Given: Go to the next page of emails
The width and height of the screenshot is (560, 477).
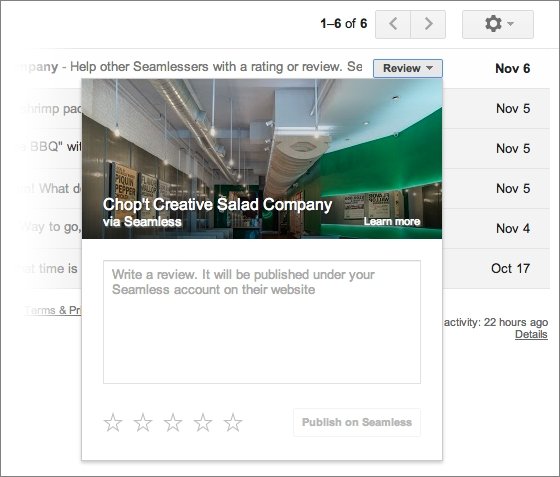Looking at the screenshot, I should point(428,24).
